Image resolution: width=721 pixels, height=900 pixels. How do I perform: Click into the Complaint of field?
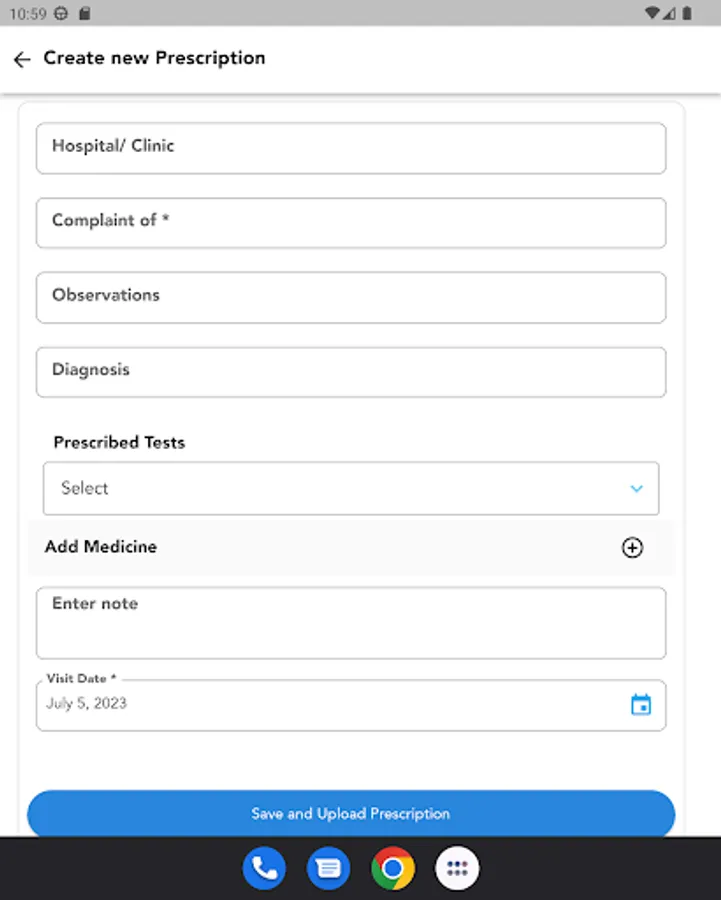(x=351, y=223)
